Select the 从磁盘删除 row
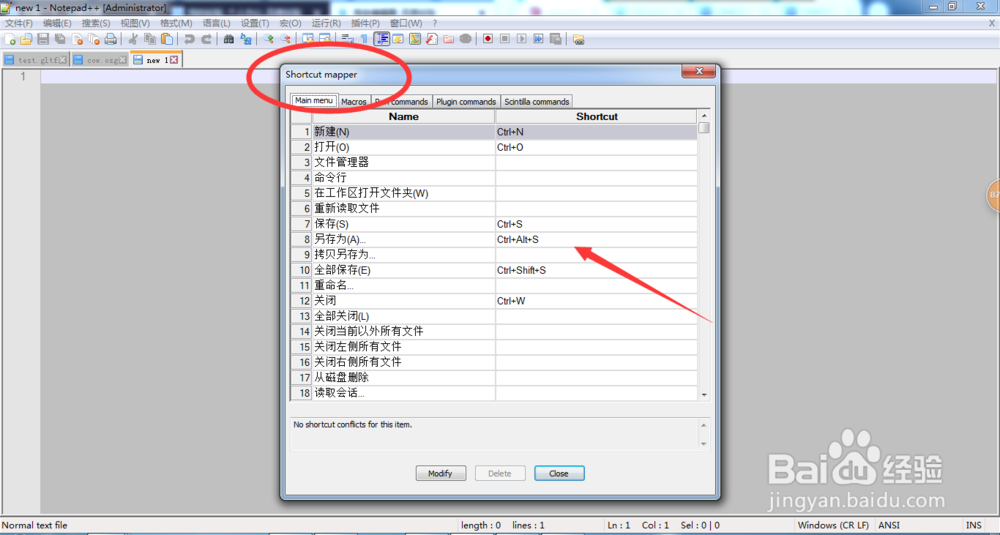1000x535 pixels. 494,377
